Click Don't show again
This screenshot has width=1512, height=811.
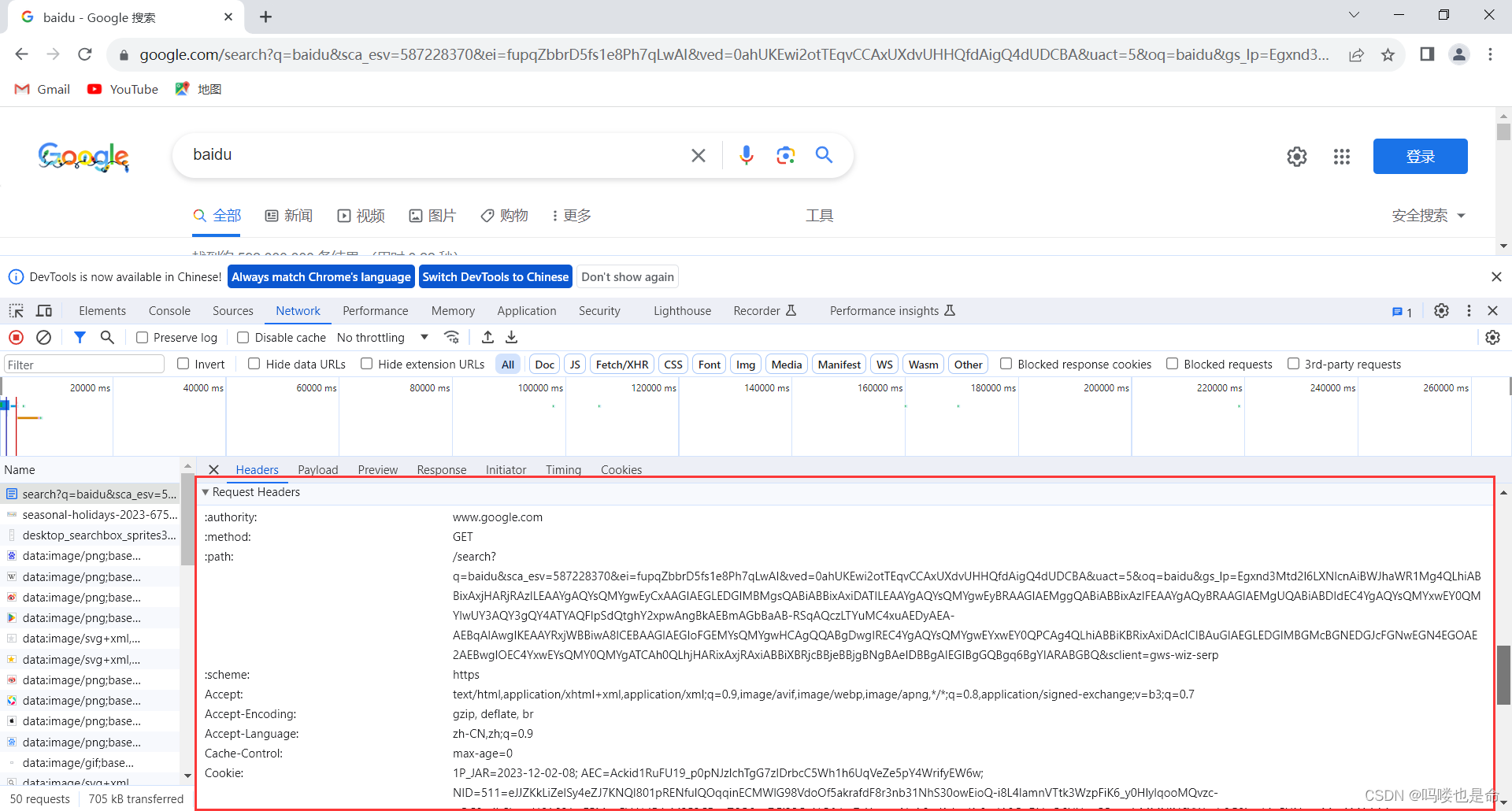(628, 276)
